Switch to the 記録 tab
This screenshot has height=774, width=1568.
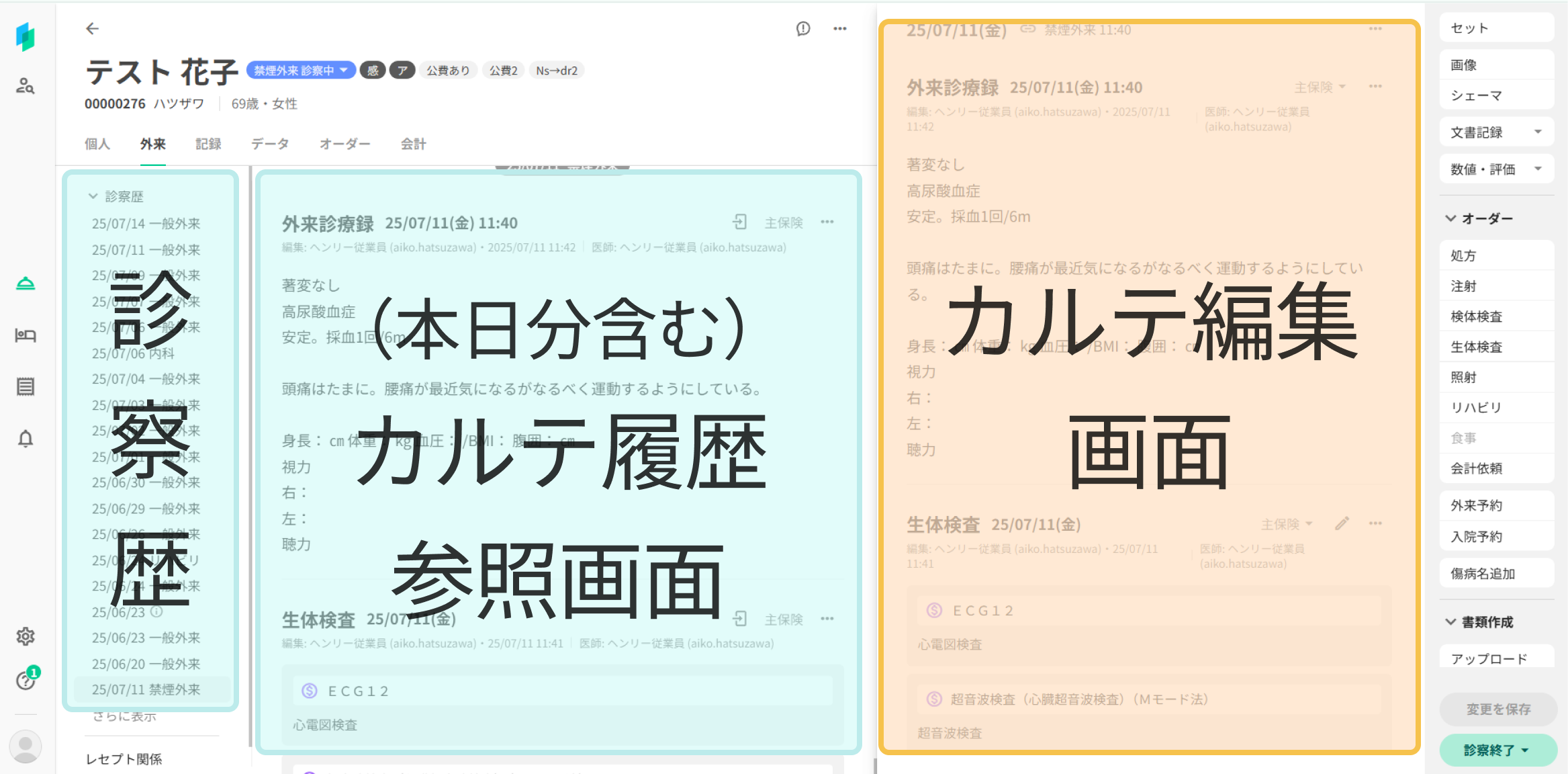click(208, 144)
